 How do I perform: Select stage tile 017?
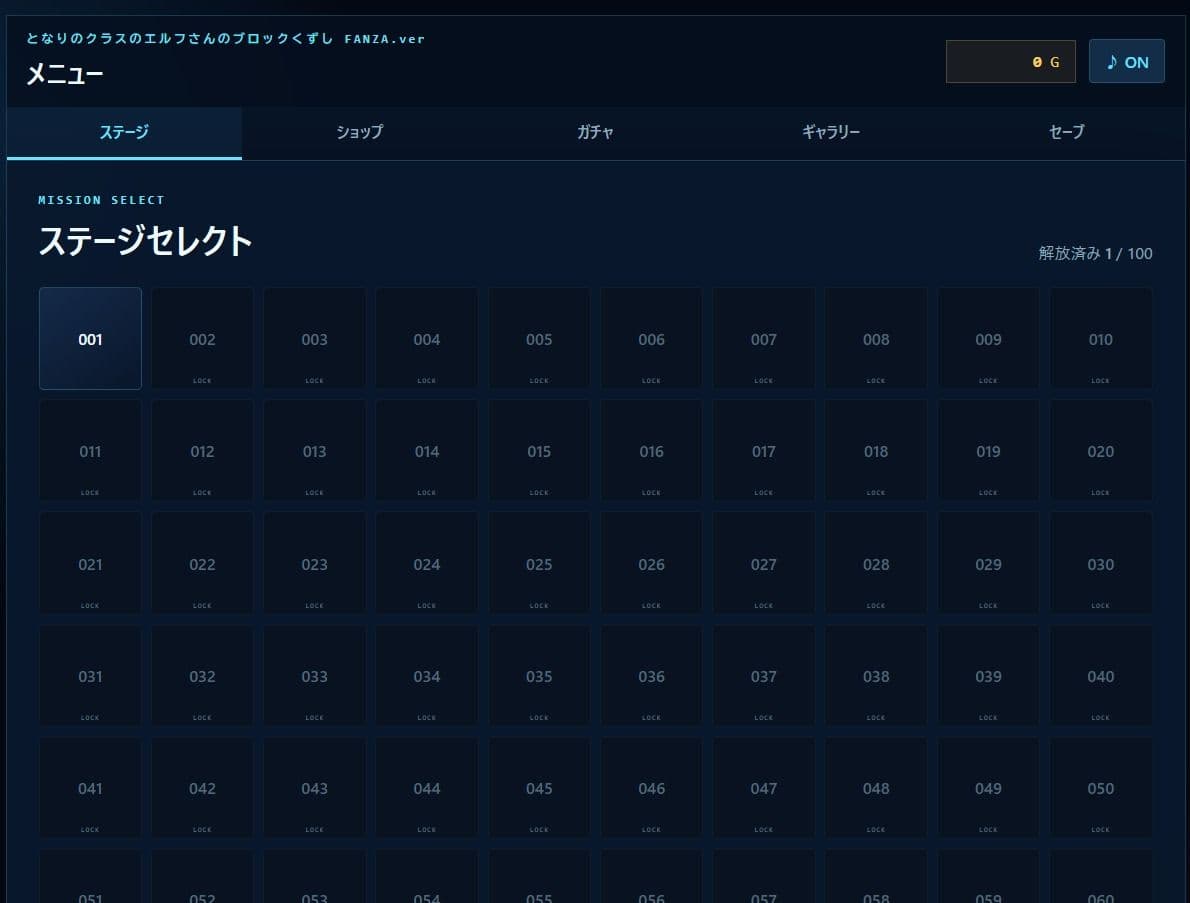coord(764,451)
